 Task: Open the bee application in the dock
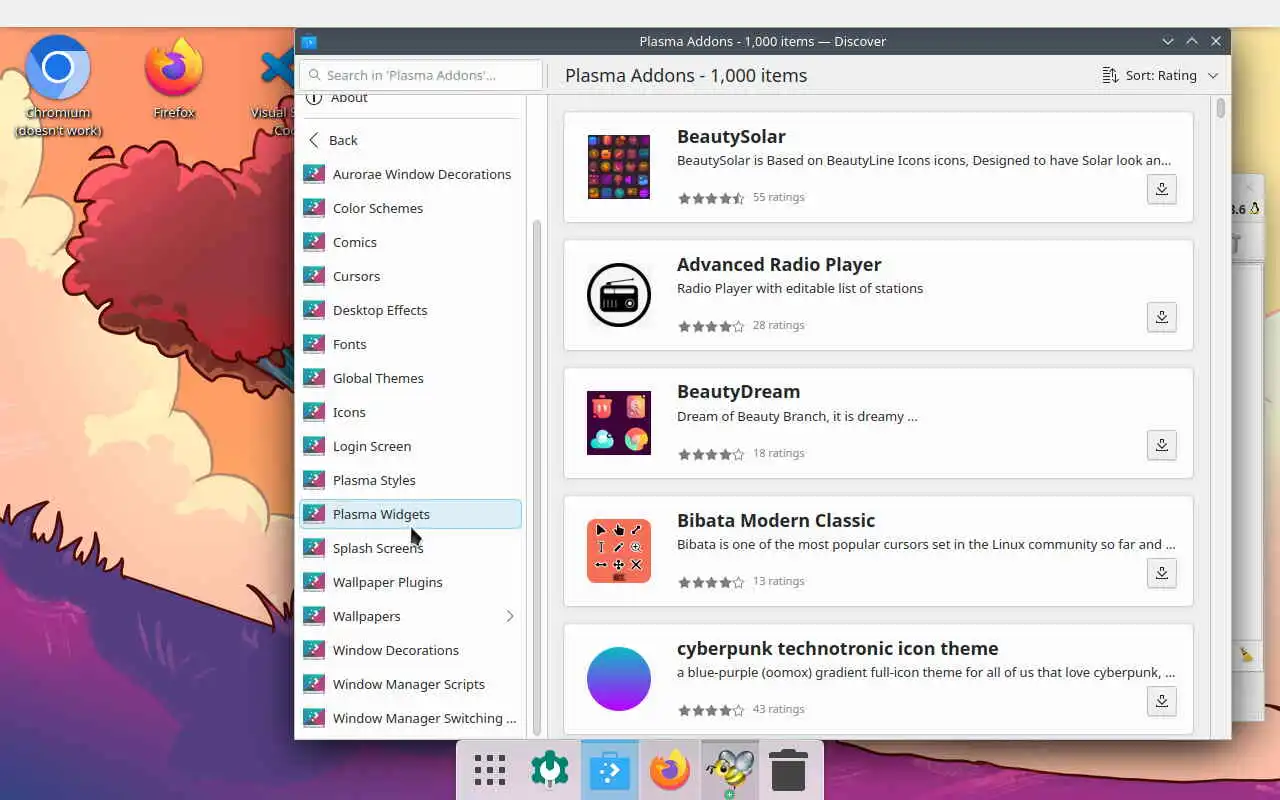729,771
